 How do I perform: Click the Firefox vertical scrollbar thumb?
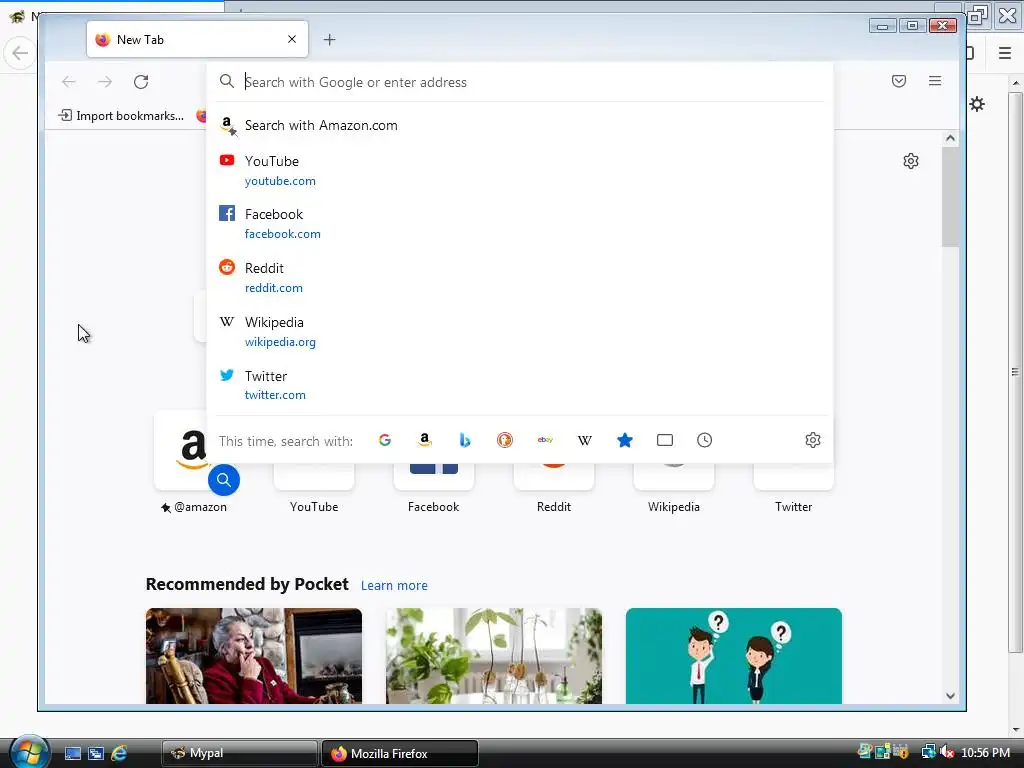click(950, 197)
